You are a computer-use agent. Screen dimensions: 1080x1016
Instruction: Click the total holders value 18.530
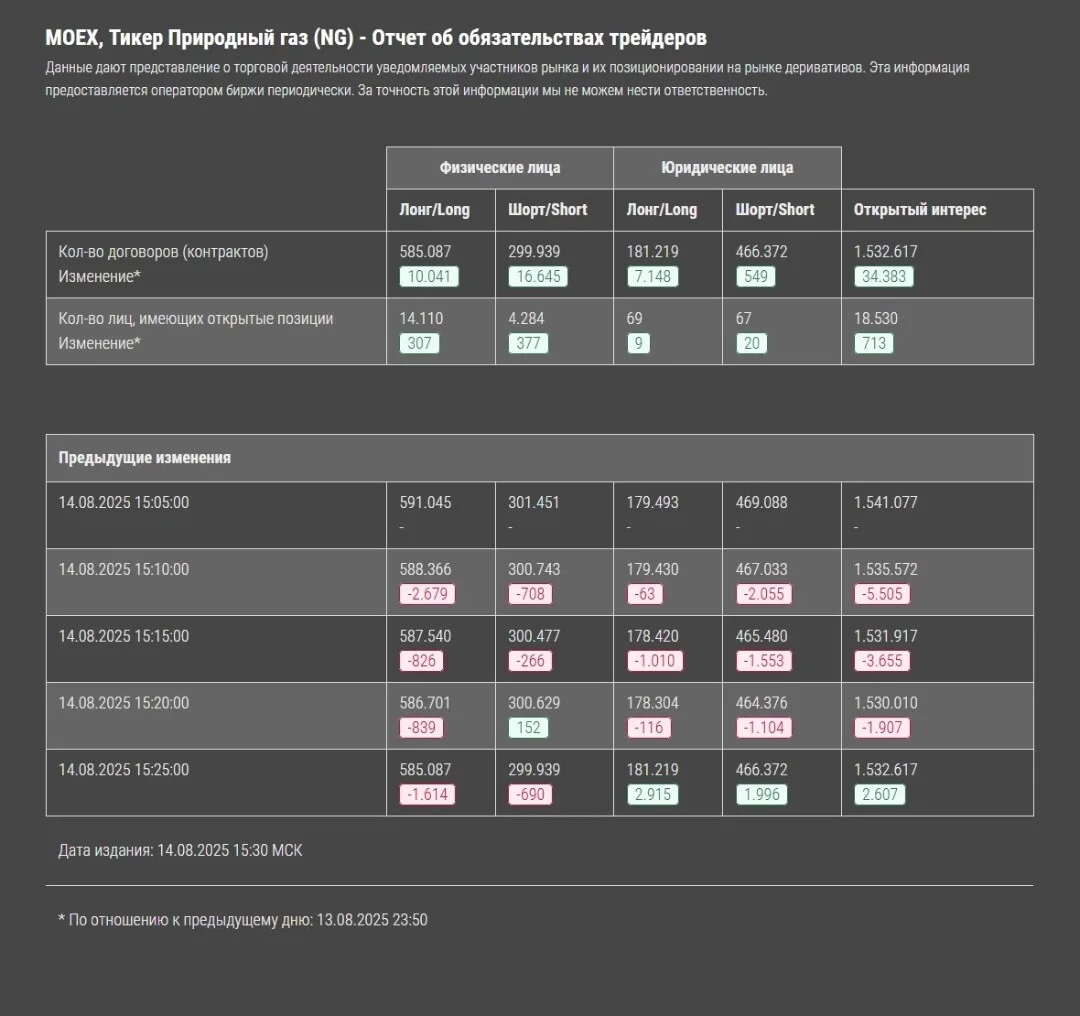(x=876, y=318)
